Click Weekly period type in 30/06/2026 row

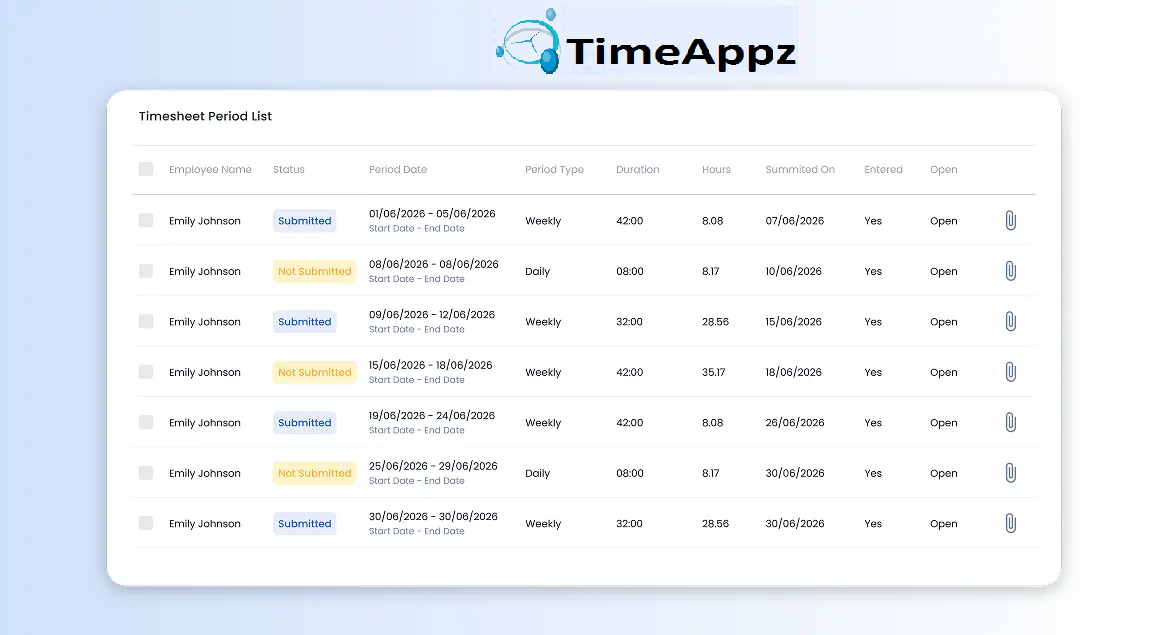point(543,523)
